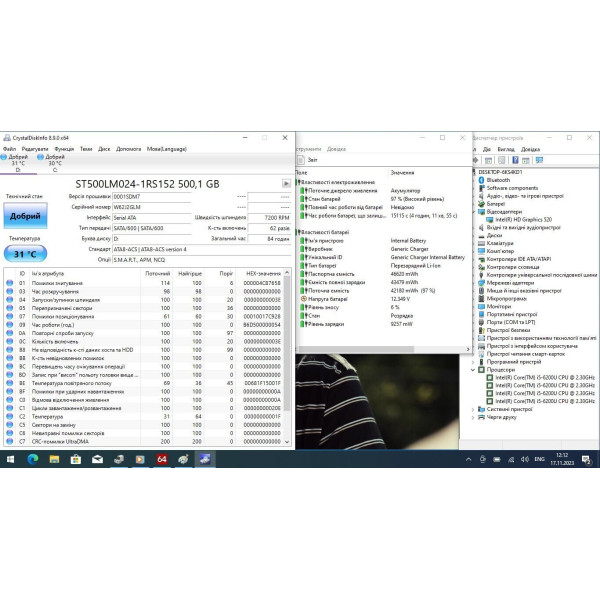Open Дія menu in Device Manager

click(487, 149)
